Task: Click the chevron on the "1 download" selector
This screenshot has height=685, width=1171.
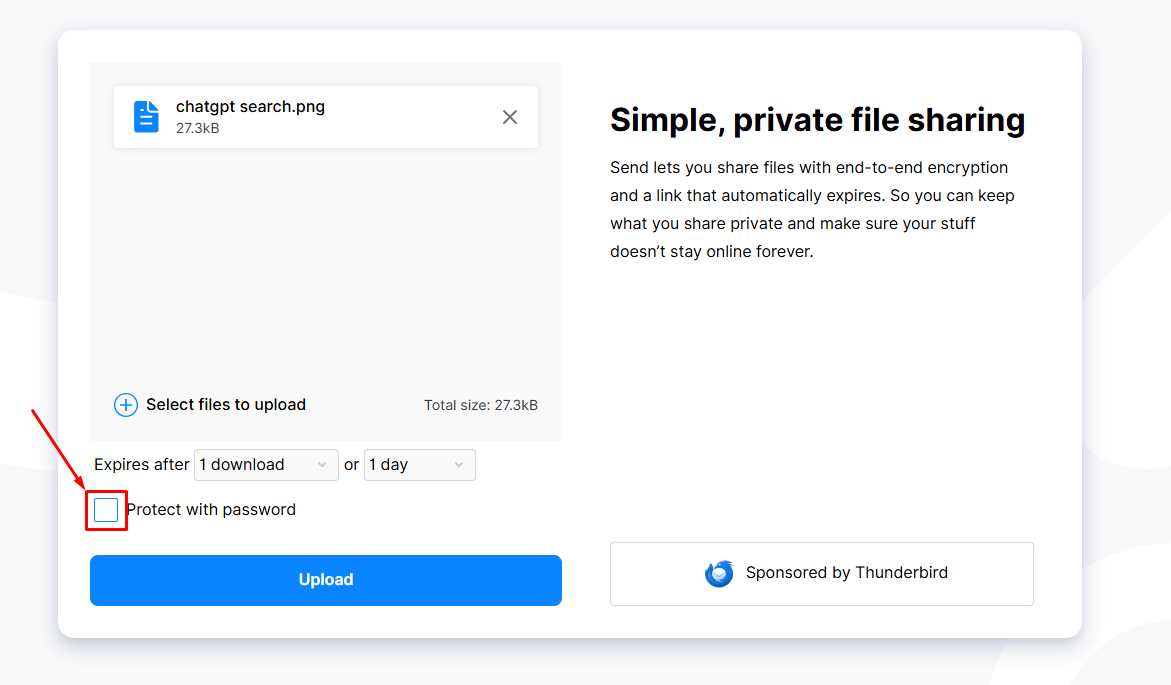Action: [322, 464]
